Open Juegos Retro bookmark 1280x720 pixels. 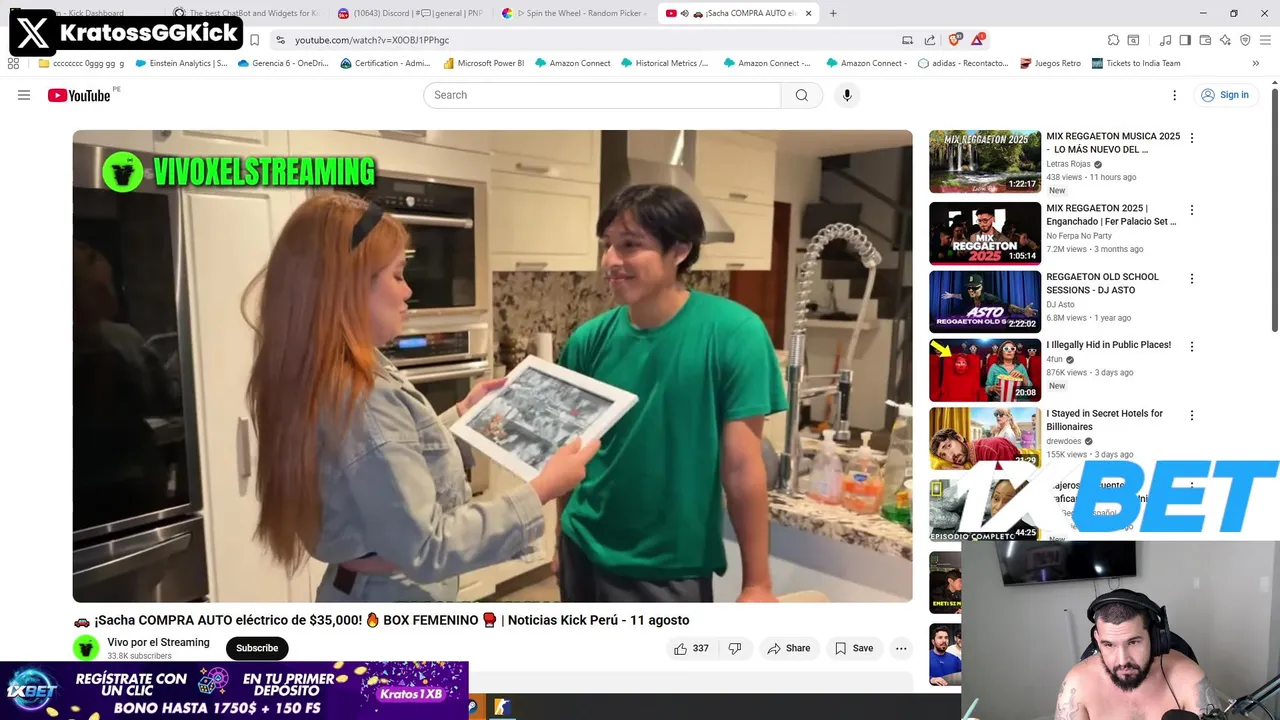tap(1050, 63)
